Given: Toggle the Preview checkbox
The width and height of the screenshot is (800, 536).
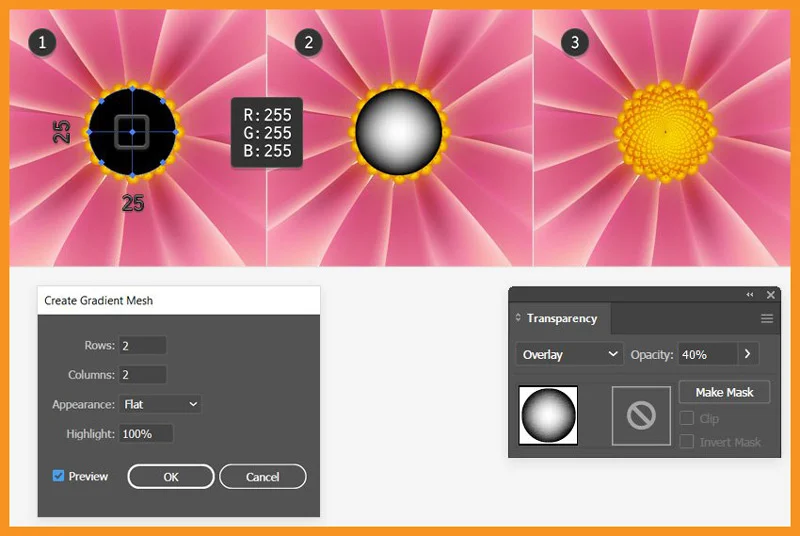Looking at the screenshot, I should (x=58, y=476).
